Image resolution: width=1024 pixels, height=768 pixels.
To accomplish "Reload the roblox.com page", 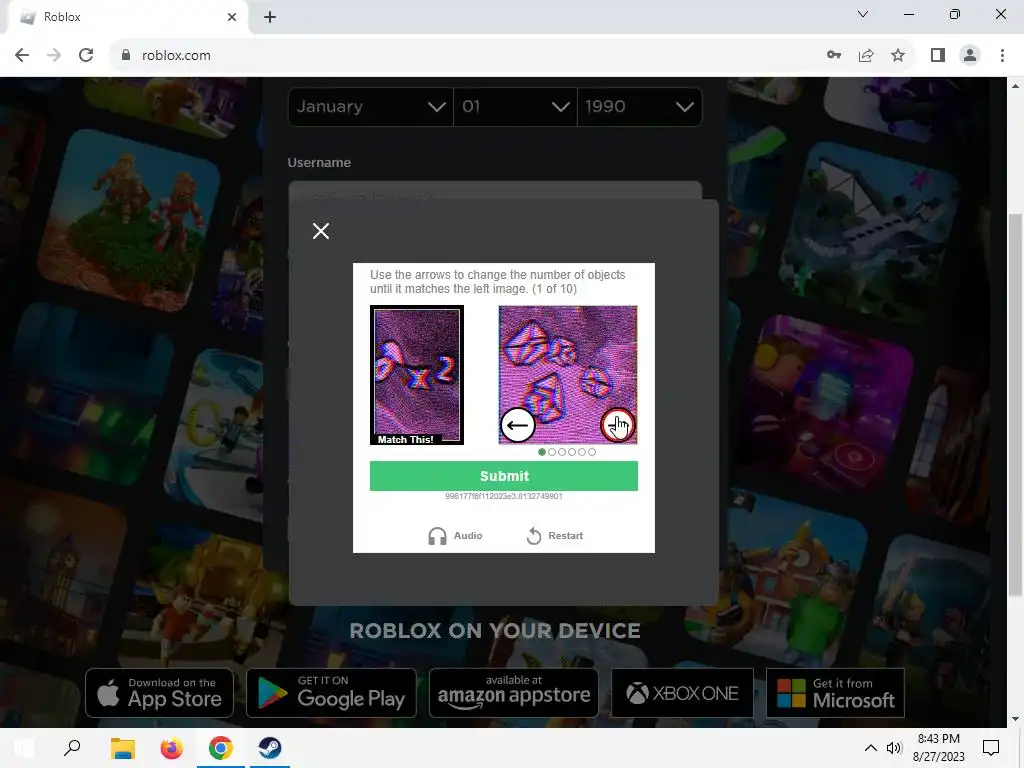I will 86,56.
